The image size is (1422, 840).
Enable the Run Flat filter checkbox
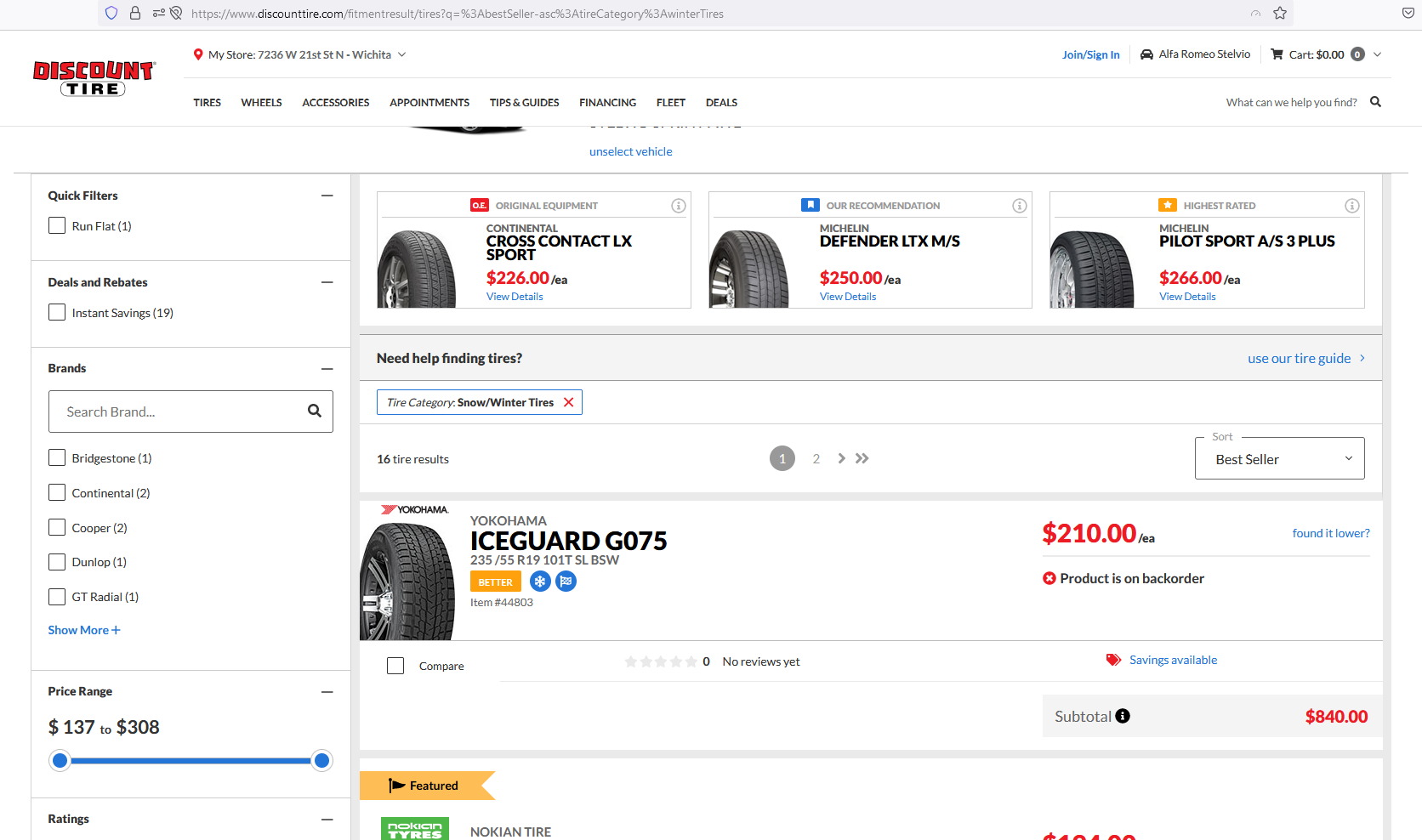coord(57,225)
